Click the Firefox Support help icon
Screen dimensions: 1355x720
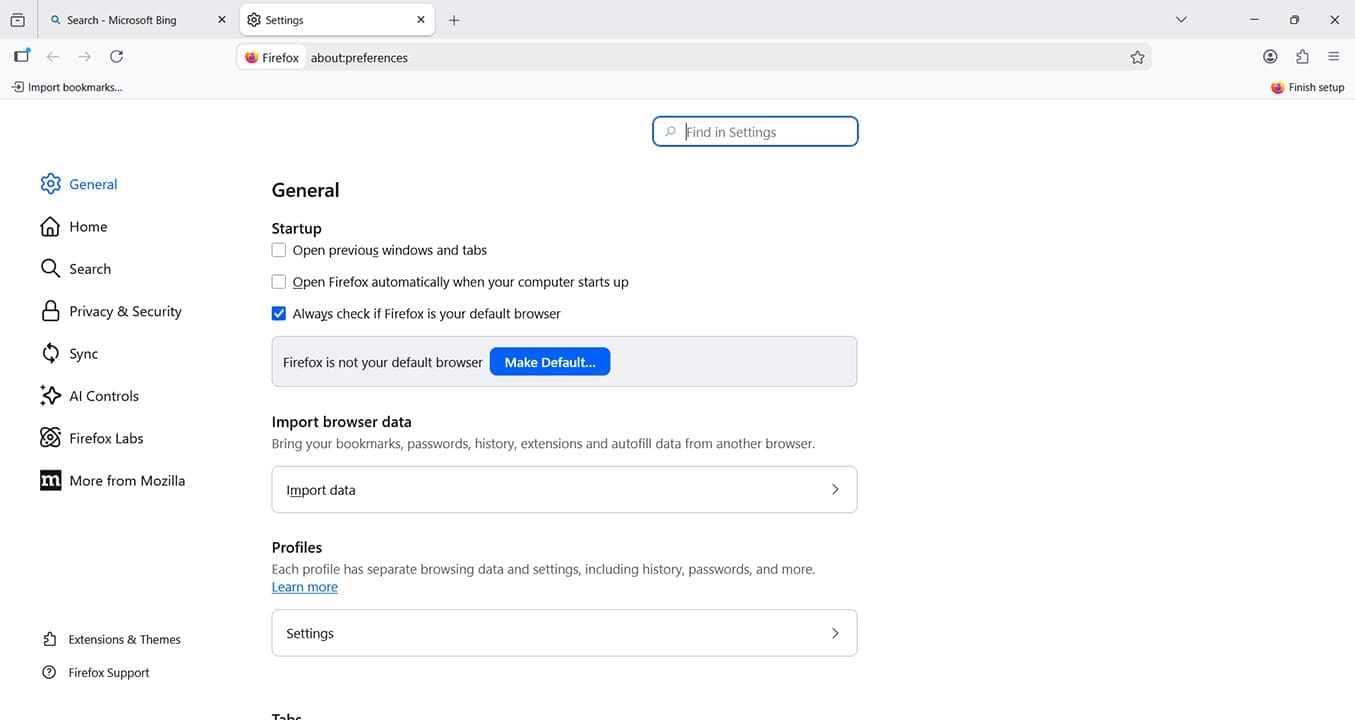(49, 673)
